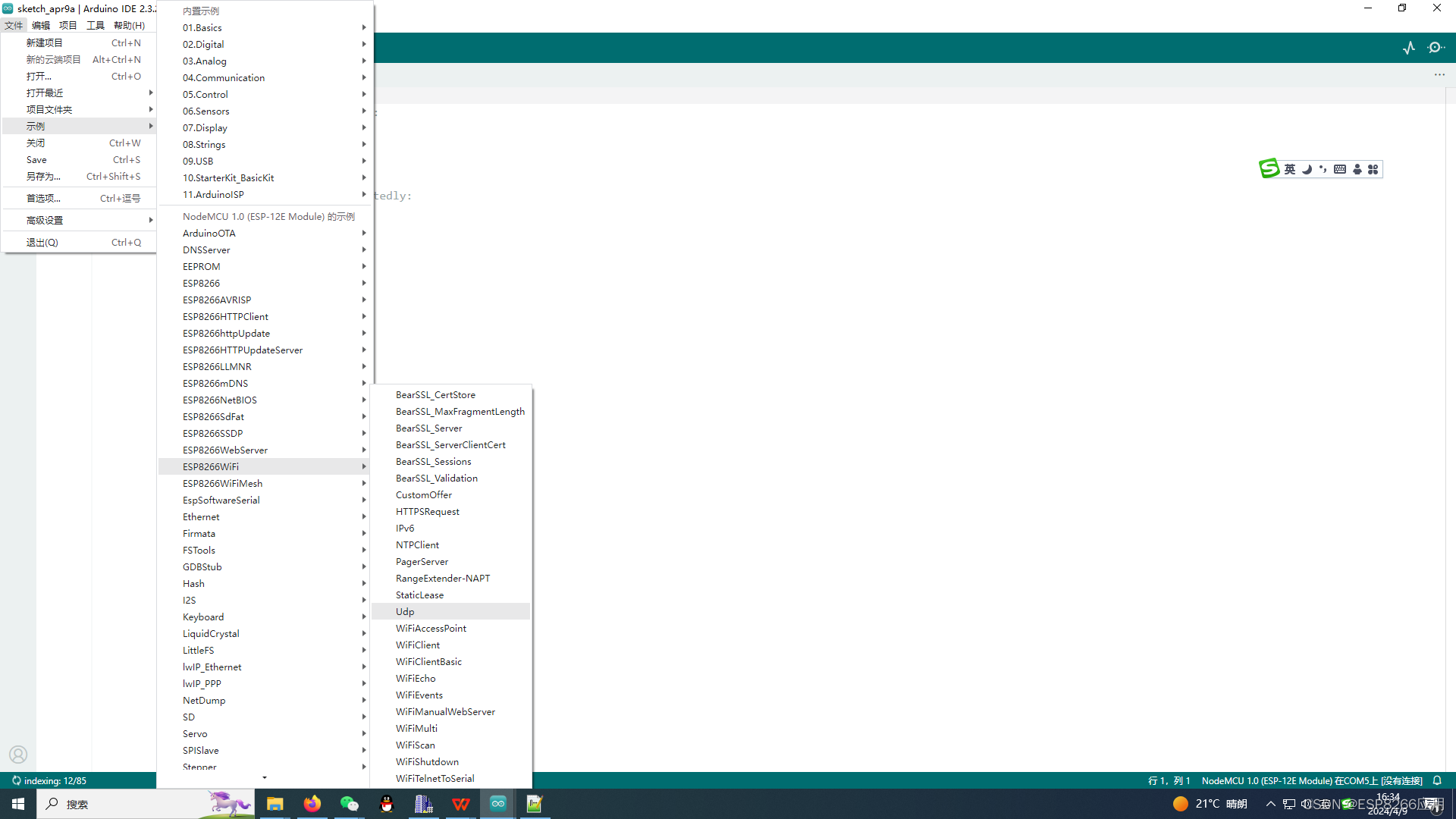1456x819 pixels.
Task: Click the notification bell in status bar
Action: 1437,780
